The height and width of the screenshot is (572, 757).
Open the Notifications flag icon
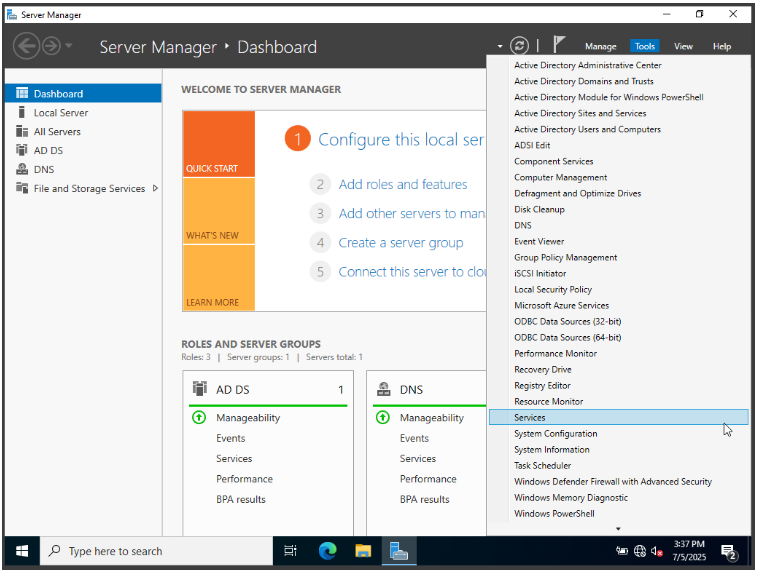tap(559, 45)
